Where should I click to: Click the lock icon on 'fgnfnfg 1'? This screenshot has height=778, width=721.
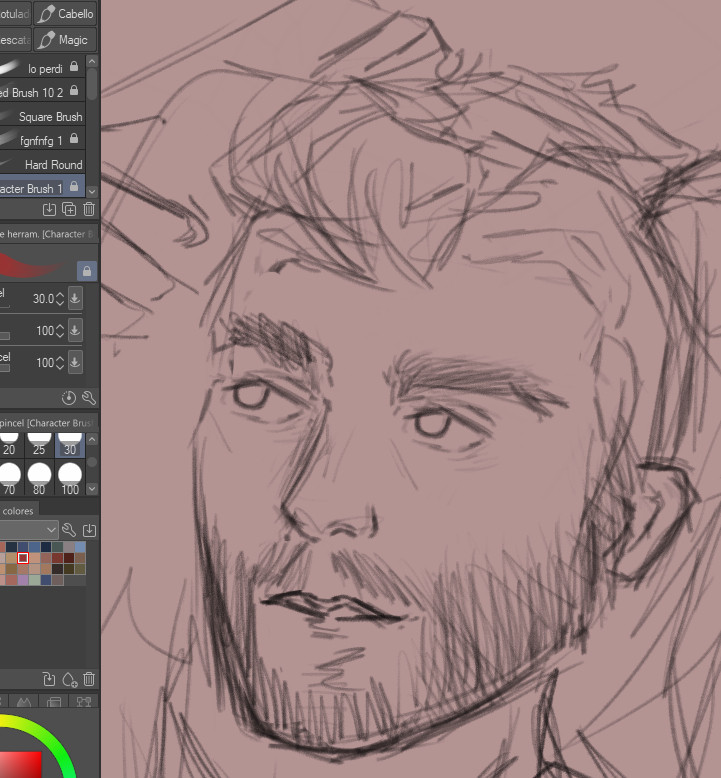tap(74, 138)
